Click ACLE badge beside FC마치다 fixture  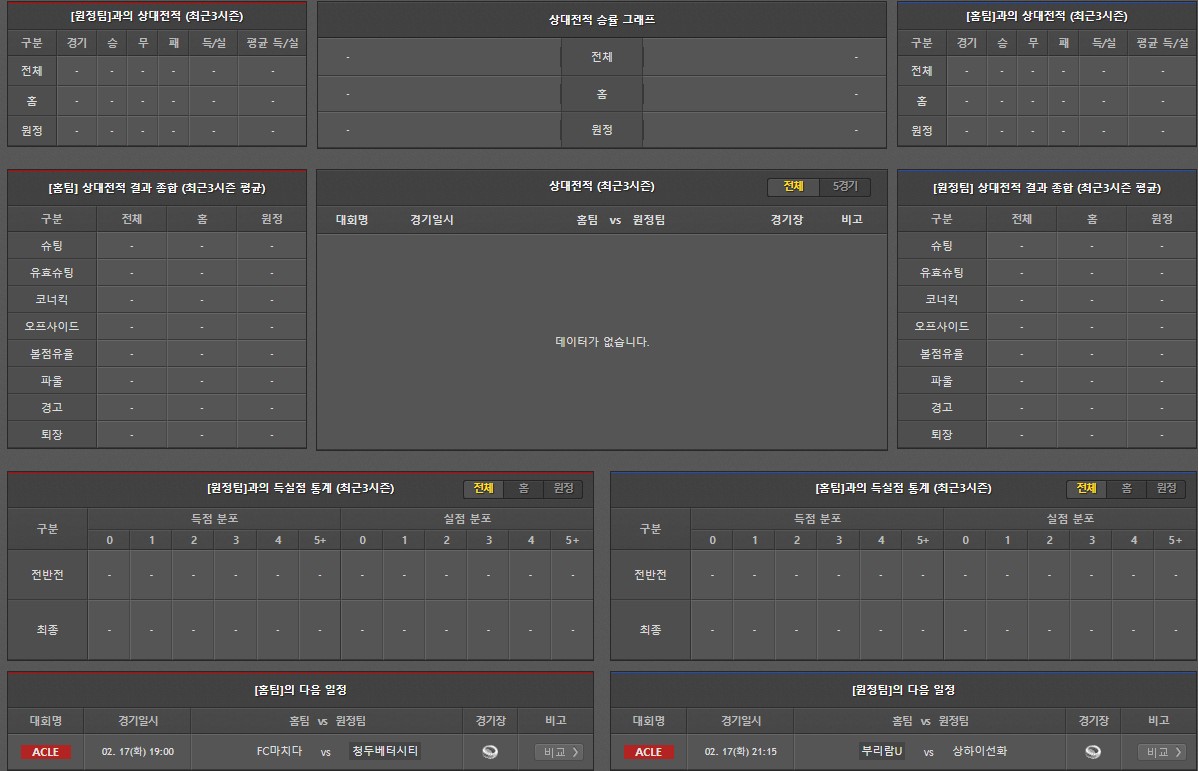(x=46, y=752)
